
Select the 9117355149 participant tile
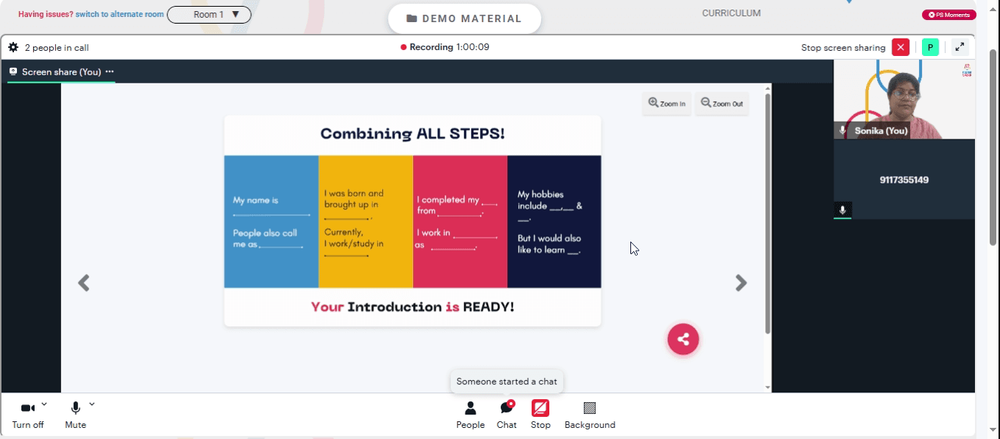click(x=904, y=180)
